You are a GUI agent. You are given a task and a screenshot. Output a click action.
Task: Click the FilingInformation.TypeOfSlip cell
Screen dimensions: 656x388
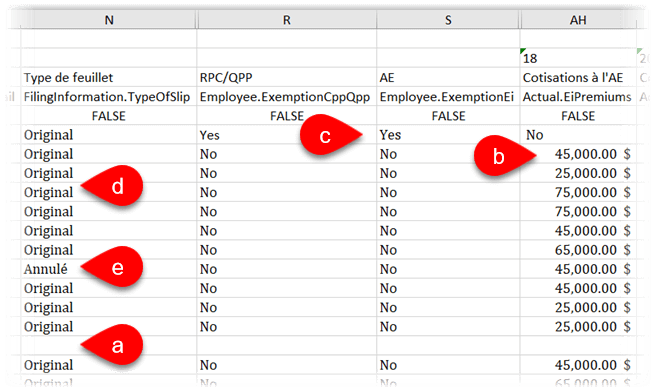tap(109, 97)
